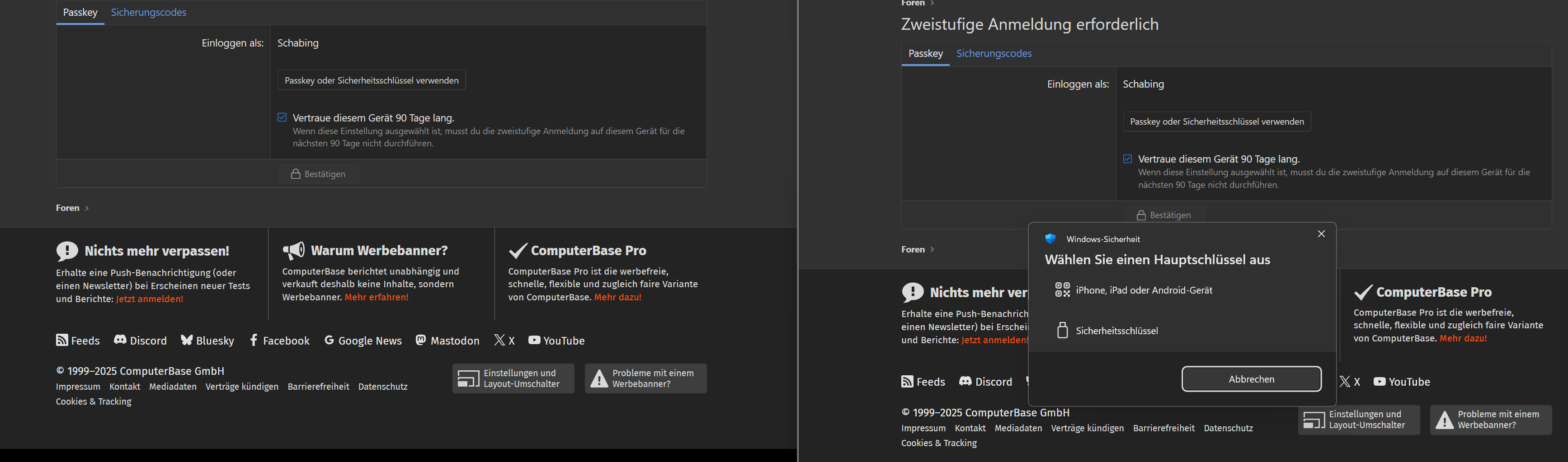
Task: Click the Discord icon in left window
Action: tap(120, 340)
